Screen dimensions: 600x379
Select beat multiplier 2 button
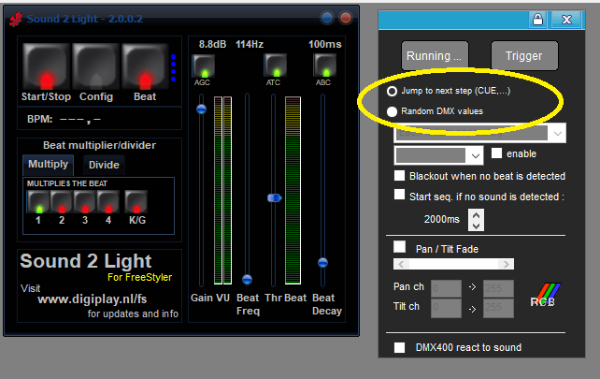[62, 202]
